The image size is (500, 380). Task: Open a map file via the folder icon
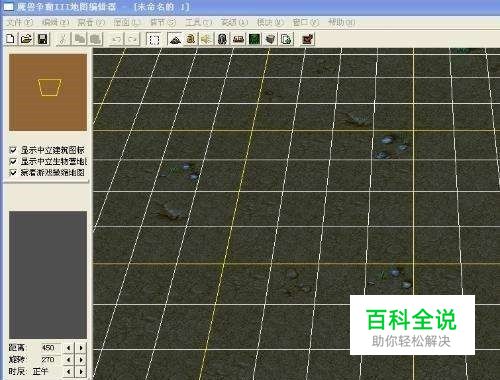[26, 39]
